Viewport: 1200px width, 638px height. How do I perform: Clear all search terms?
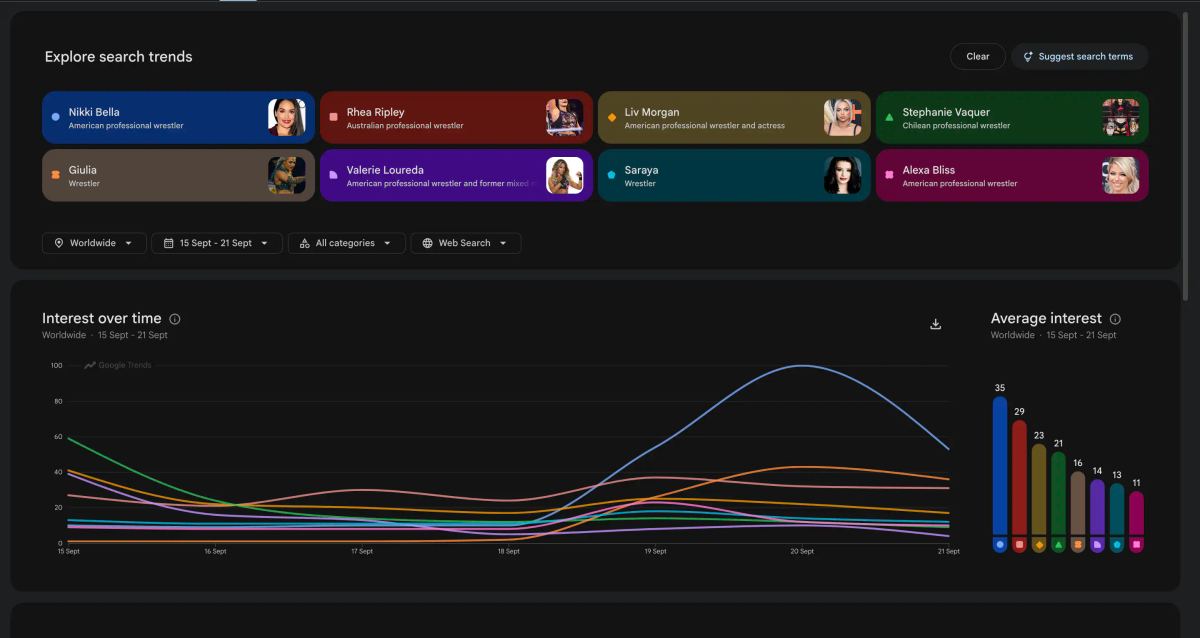coord(978,57)
